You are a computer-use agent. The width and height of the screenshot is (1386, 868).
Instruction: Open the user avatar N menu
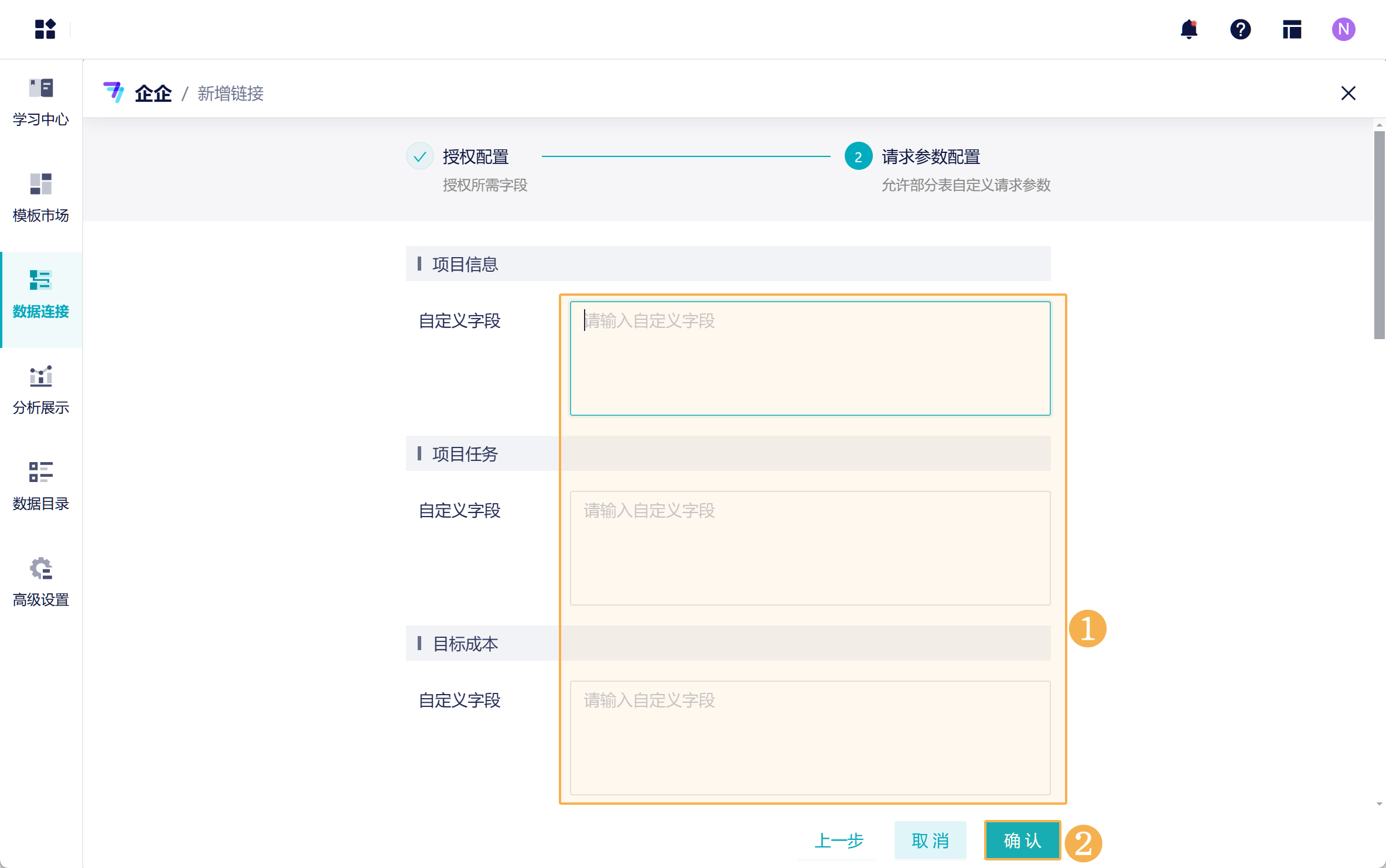[x=1343, y=29]
